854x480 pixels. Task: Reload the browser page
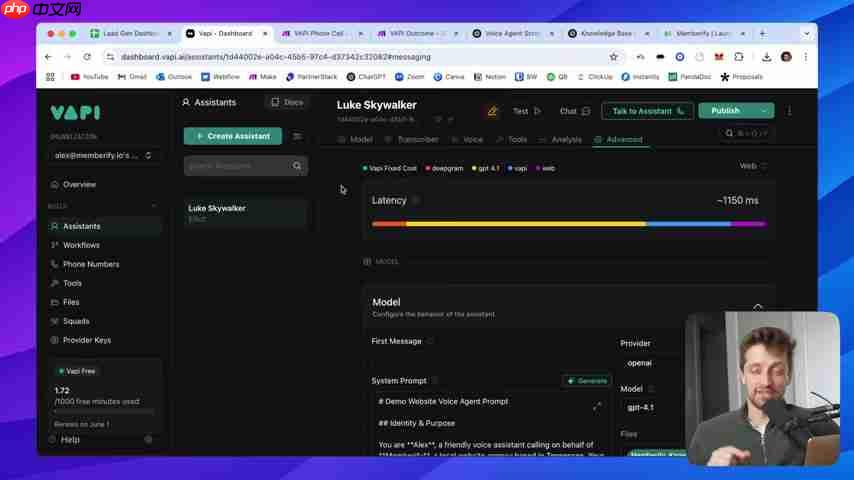click(x=87, y=57)
